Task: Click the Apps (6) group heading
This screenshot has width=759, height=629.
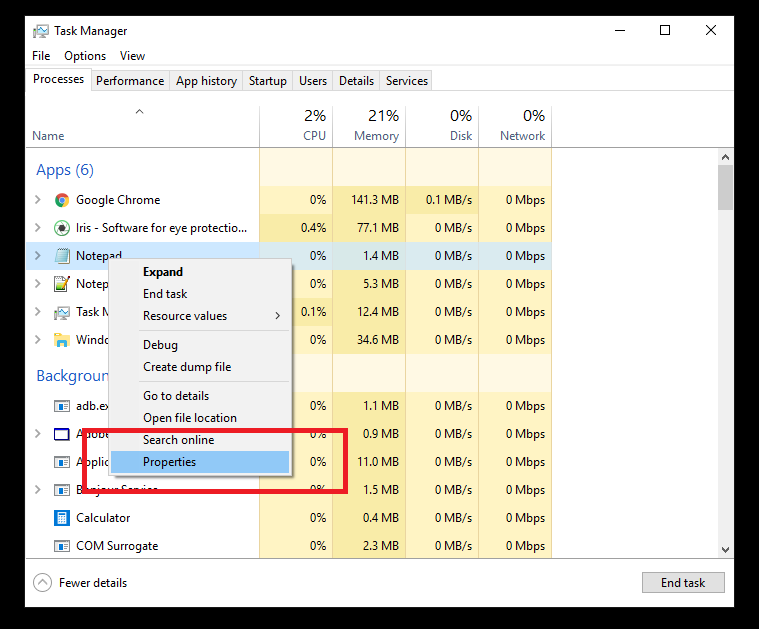Action: coord(65,170)
